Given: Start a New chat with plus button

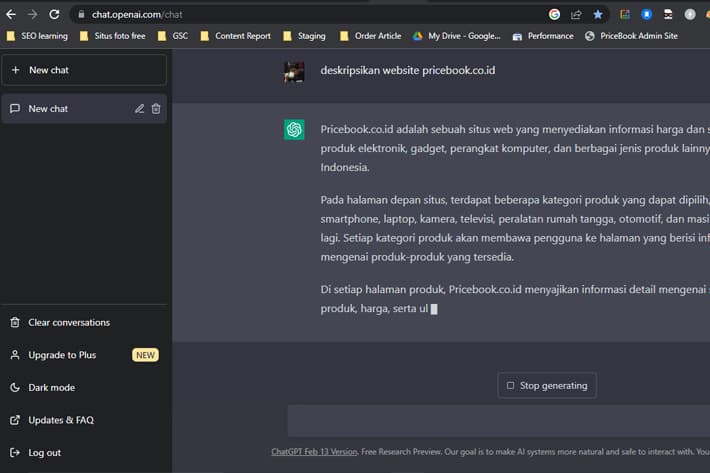Looking at the screenshot, I should coord(84,70).
